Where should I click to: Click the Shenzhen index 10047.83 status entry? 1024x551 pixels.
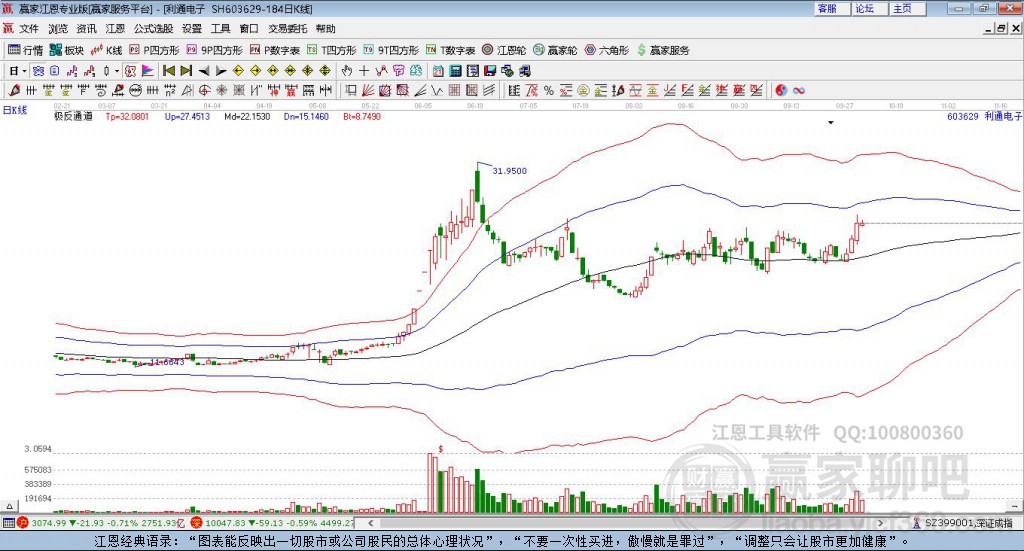pyautogui.click(x=273, y=523)
